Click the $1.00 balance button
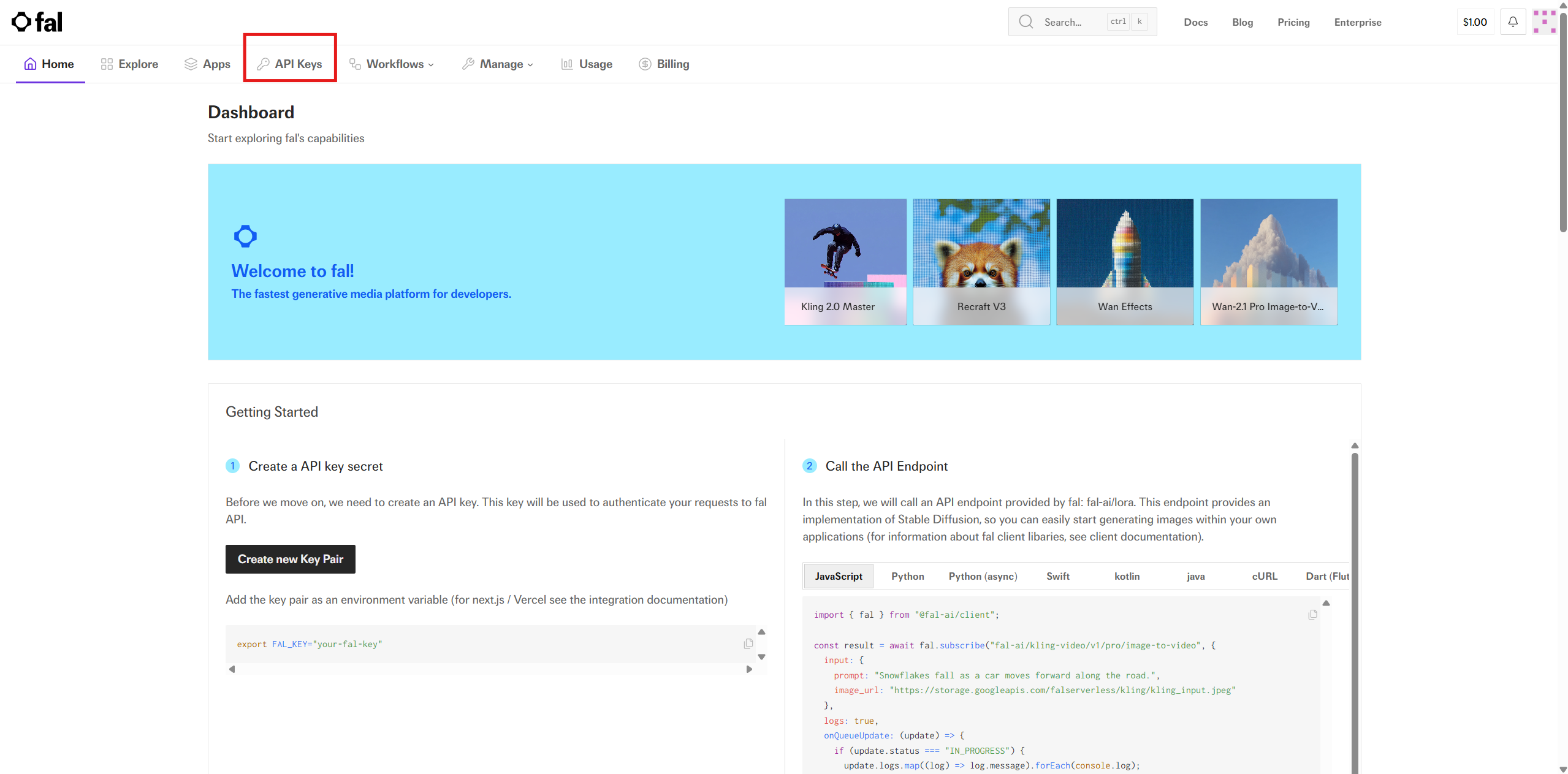Image resolution: width=1568 pixels, height=774 pixels. [1474, 22]
